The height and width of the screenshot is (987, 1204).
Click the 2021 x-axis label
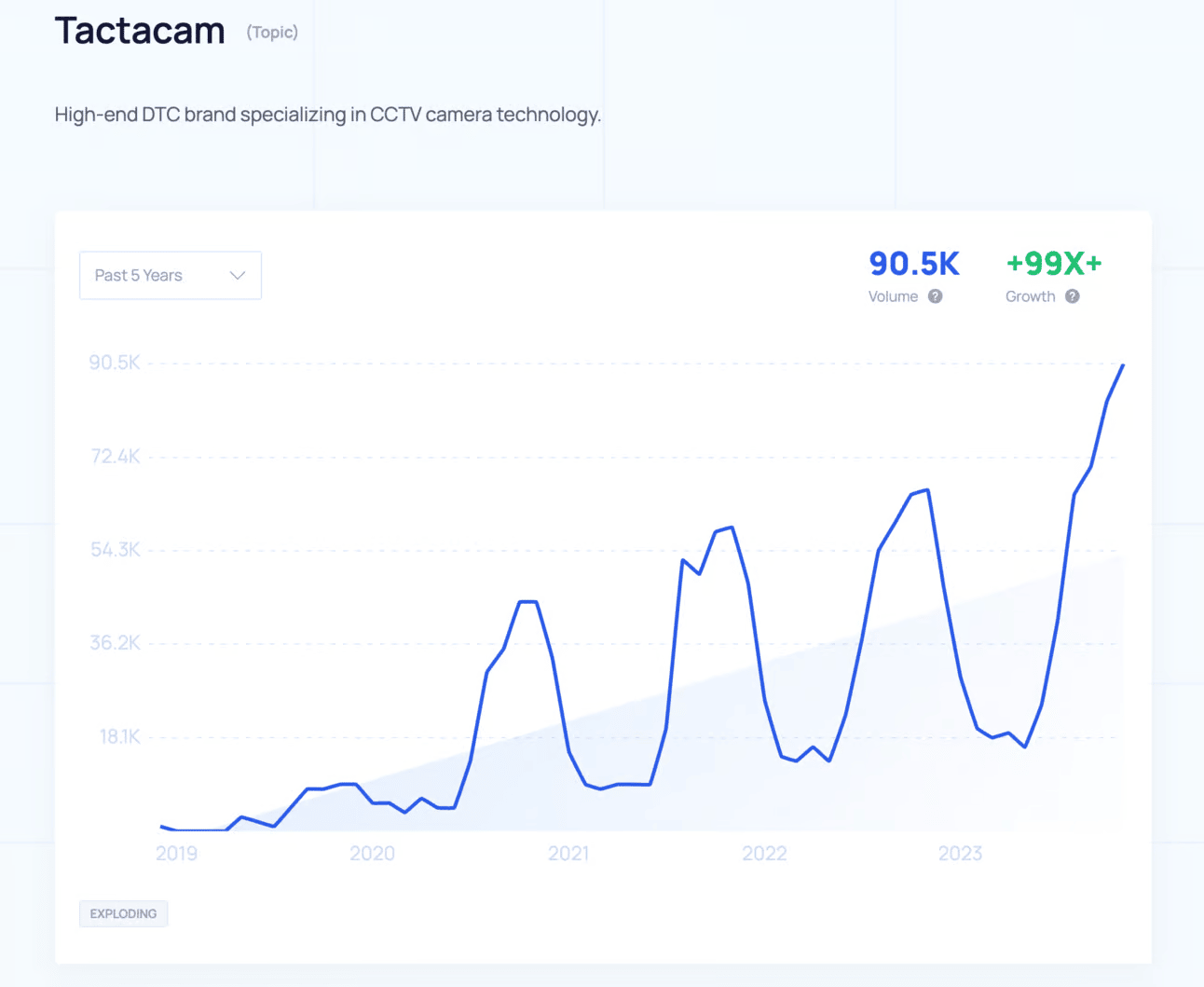(x=568, y=854)
